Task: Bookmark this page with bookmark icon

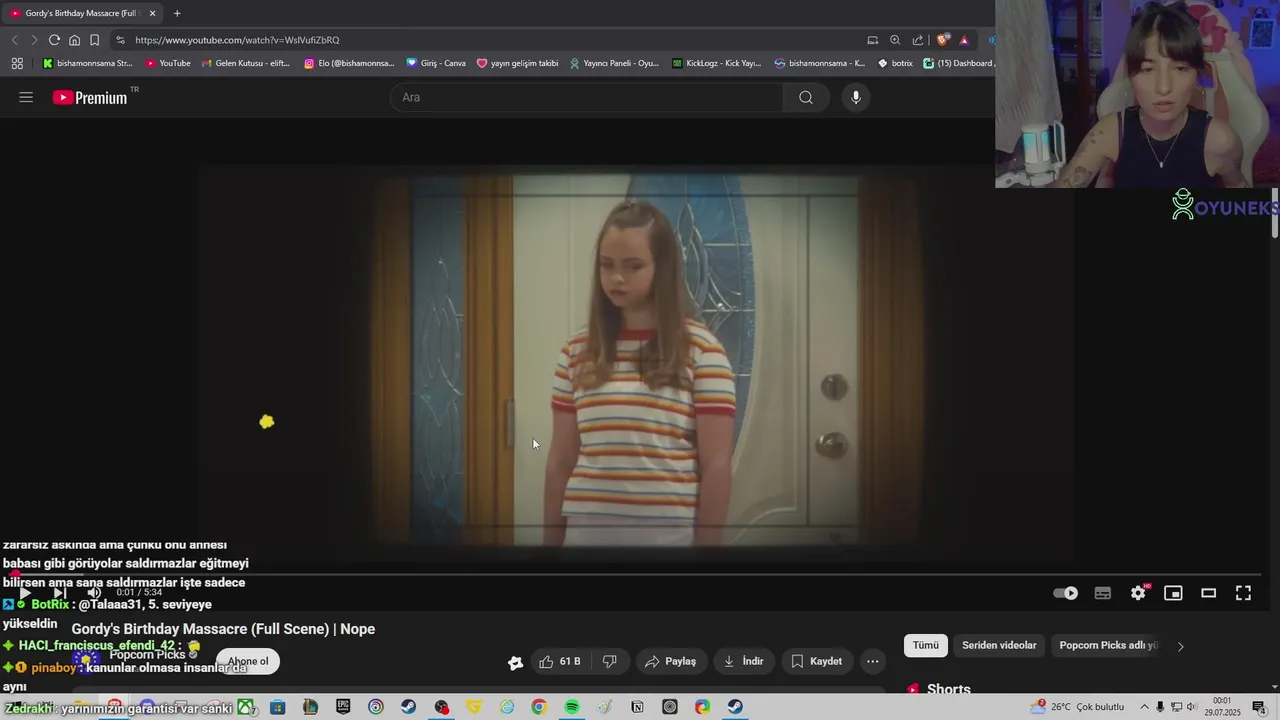Action: pyautogui.click(x=94, y=40)
